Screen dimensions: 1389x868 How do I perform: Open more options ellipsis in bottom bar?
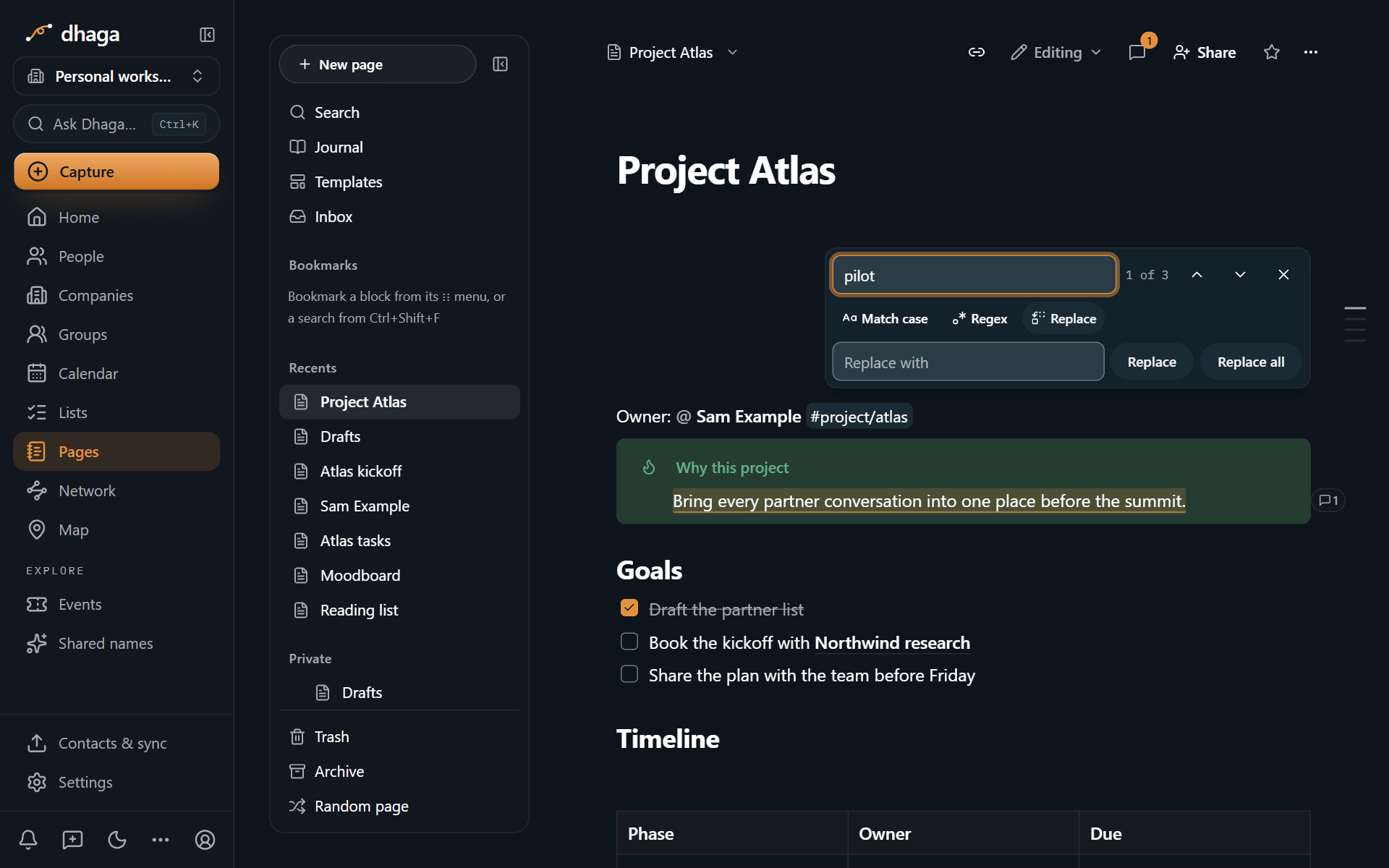[161, 840]
